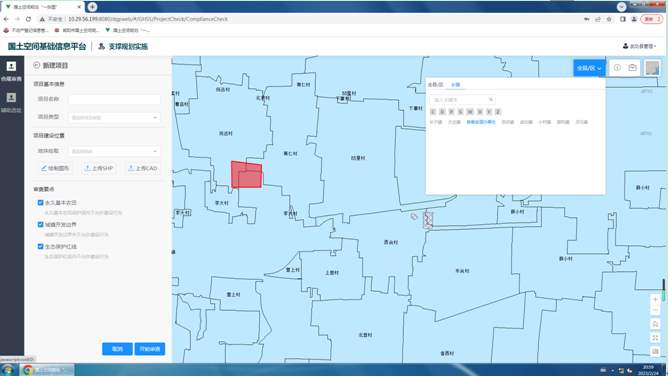
Task: Click the search magnifier in keyword box
Action: click(491, 99)
